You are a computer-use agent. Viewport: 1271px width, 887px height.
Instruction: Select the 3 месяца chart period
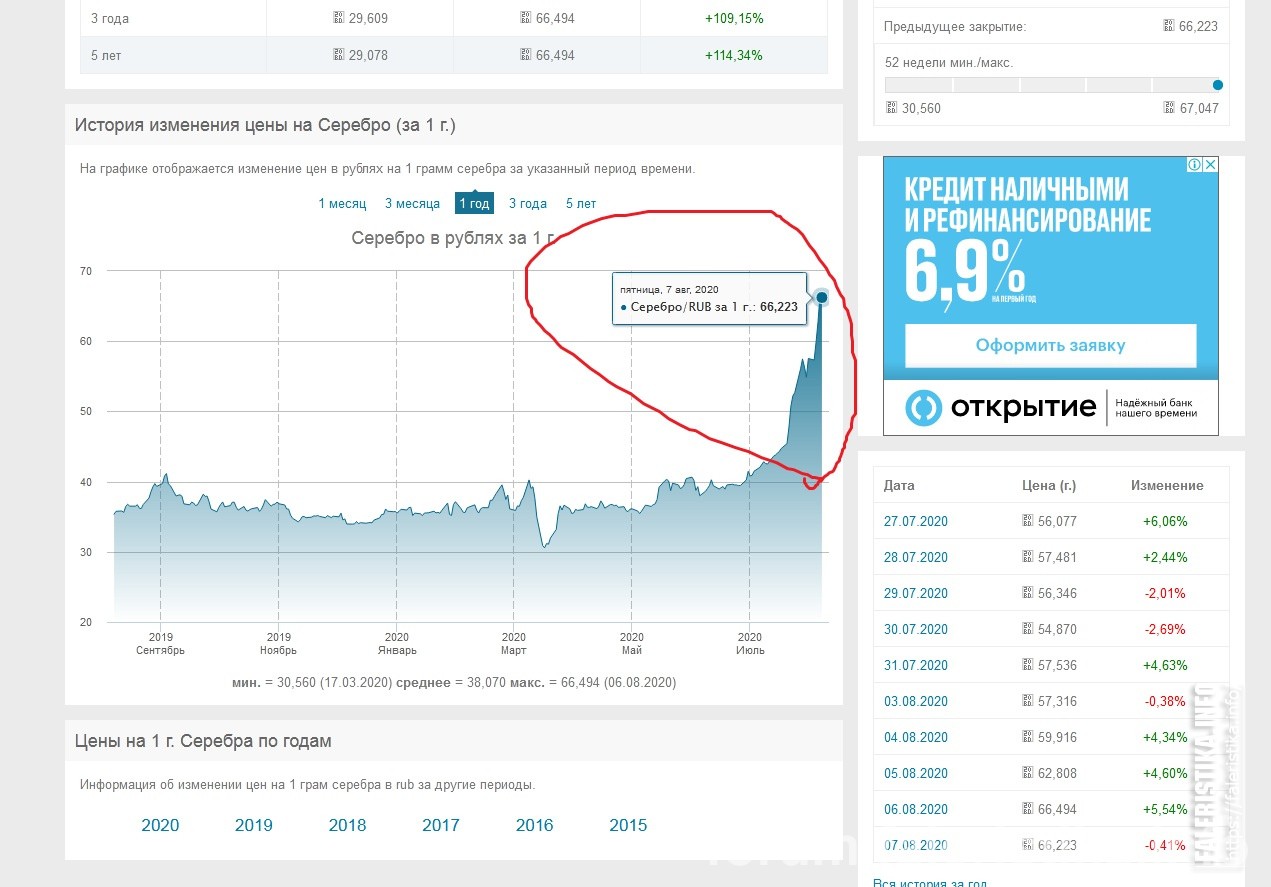click(x=412, y=204)
